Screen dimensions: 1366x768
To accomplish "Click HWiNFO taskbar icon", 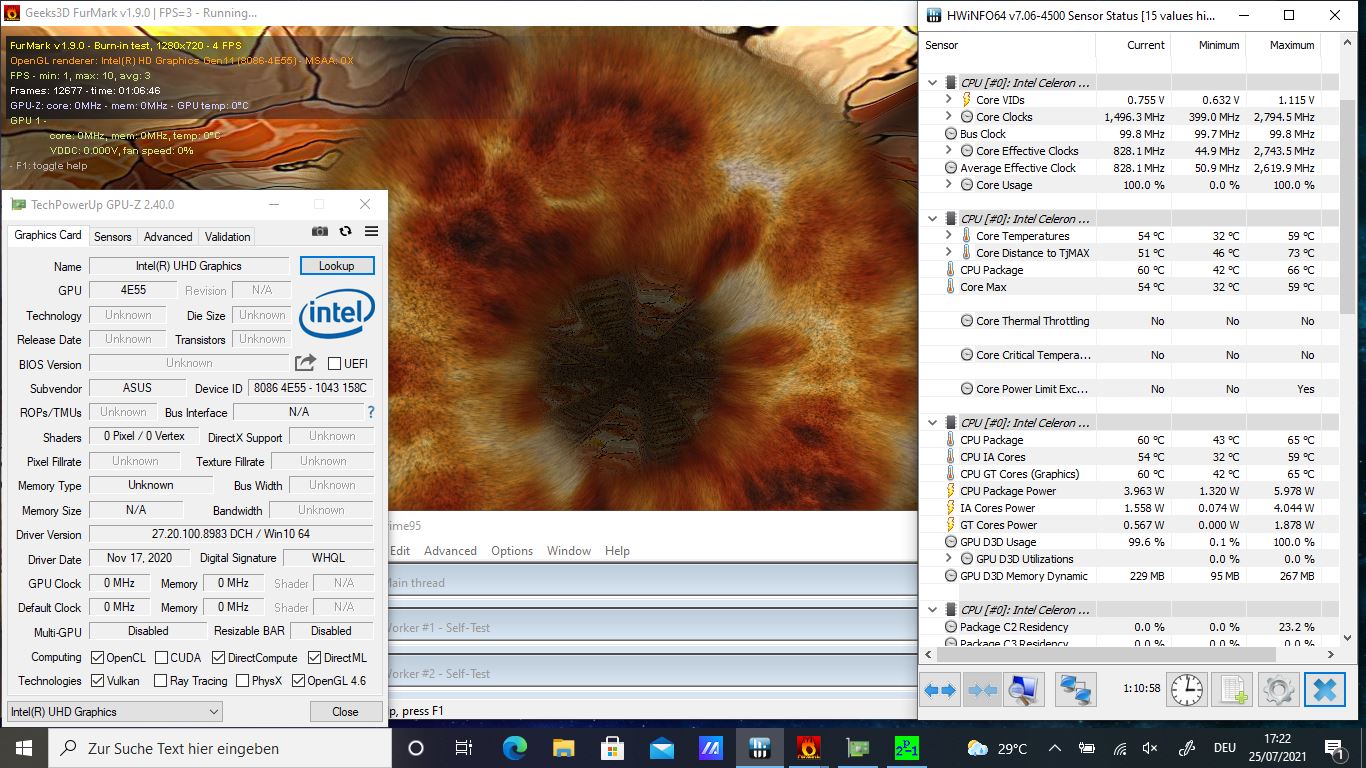I will (x=760, y=748).
